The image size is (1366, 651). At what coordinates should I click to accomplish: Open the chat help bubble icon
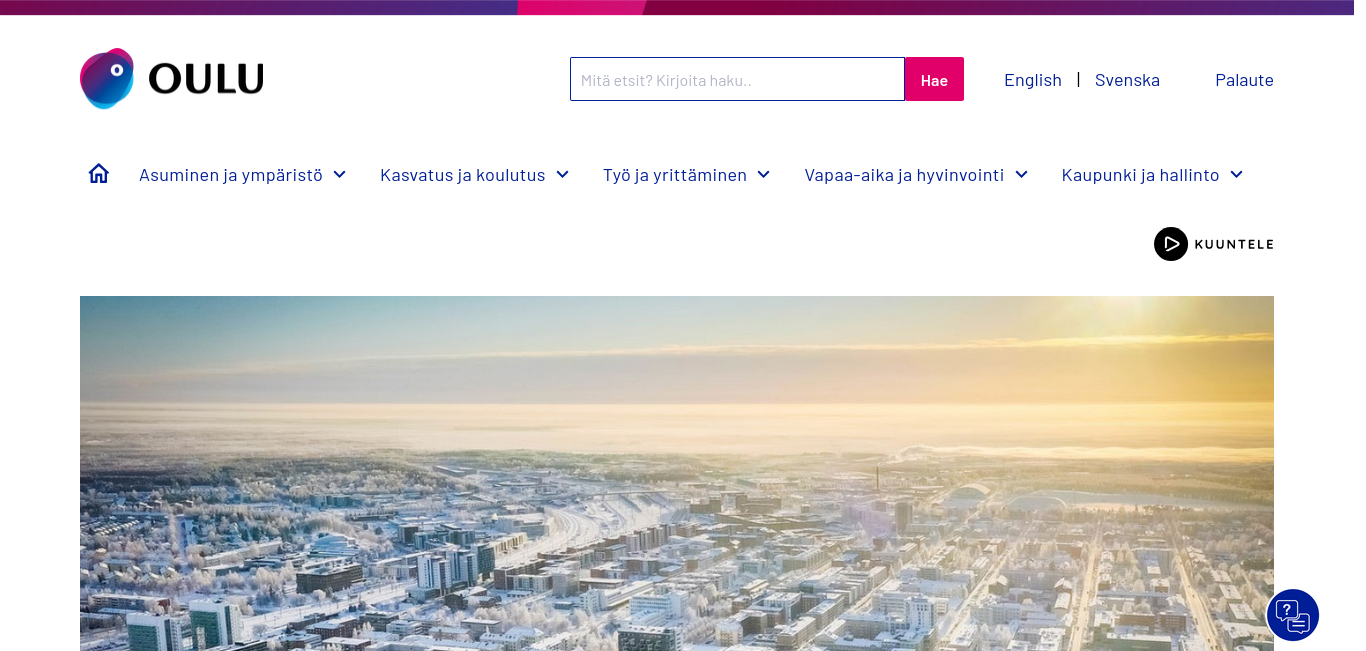1293,615
